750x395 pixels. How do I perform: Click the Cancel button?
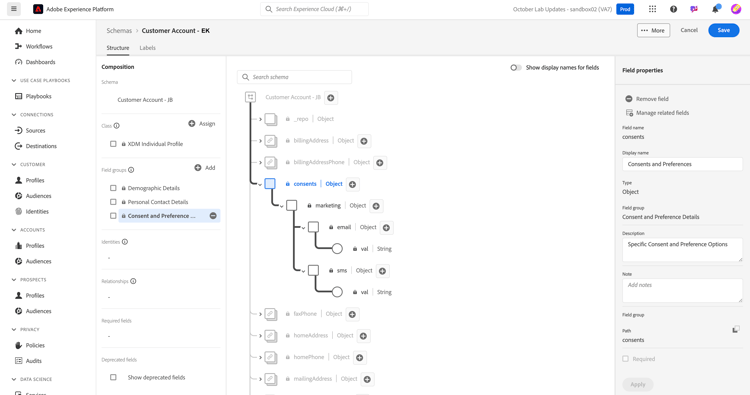coord(689,30)
